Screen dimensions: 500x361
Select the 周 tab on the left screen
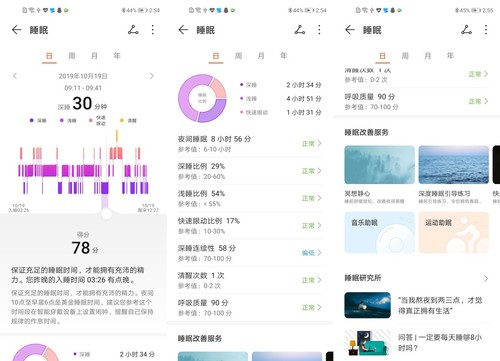click(72, 56)
